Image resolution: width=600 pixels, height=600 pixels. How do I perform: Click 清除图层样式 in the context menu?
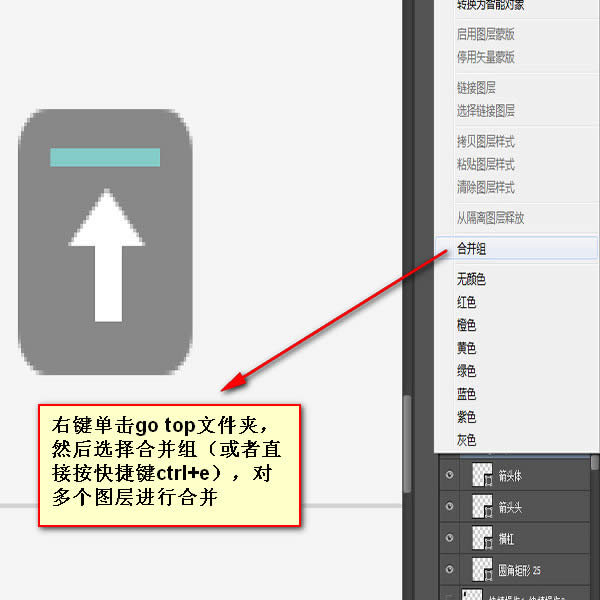point(485,187)
